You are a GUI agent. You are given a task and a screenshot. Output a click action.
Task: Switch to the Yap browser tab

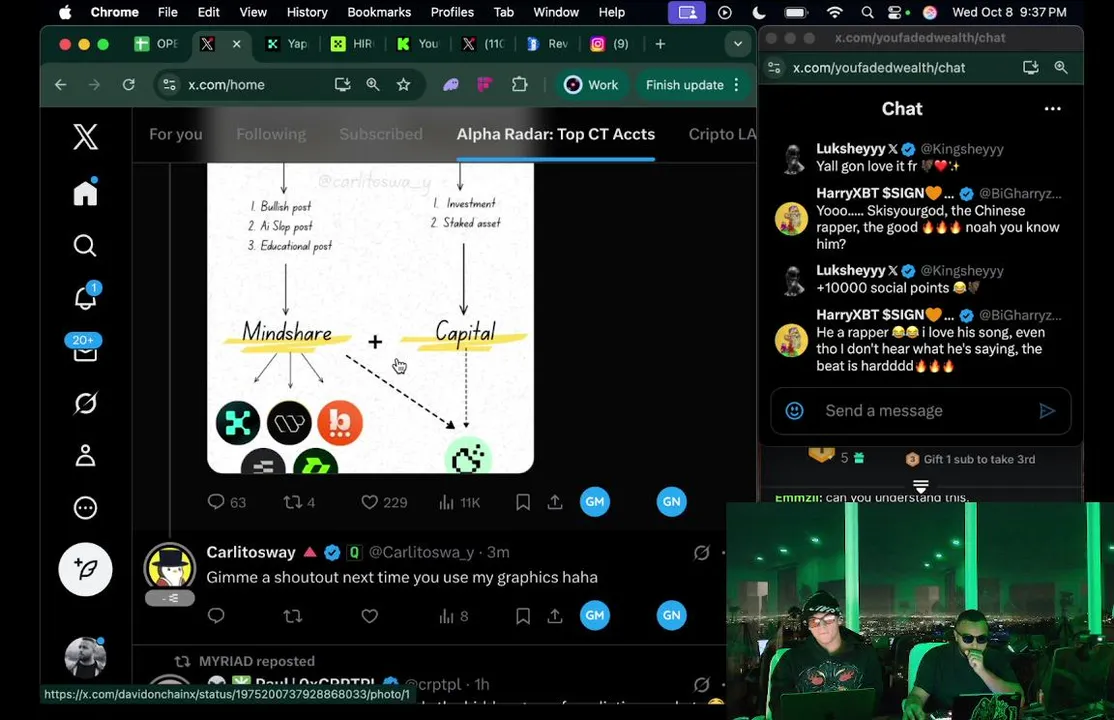[289, 44]
